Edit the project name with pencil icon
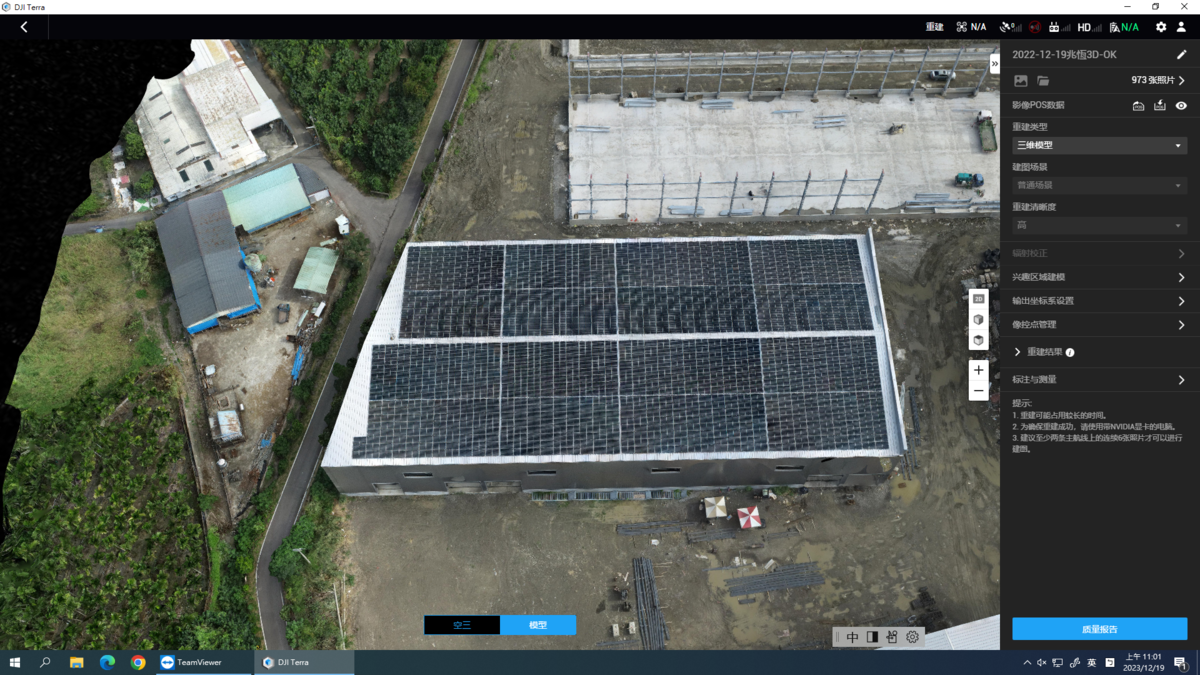 (x=1182, y=55)
